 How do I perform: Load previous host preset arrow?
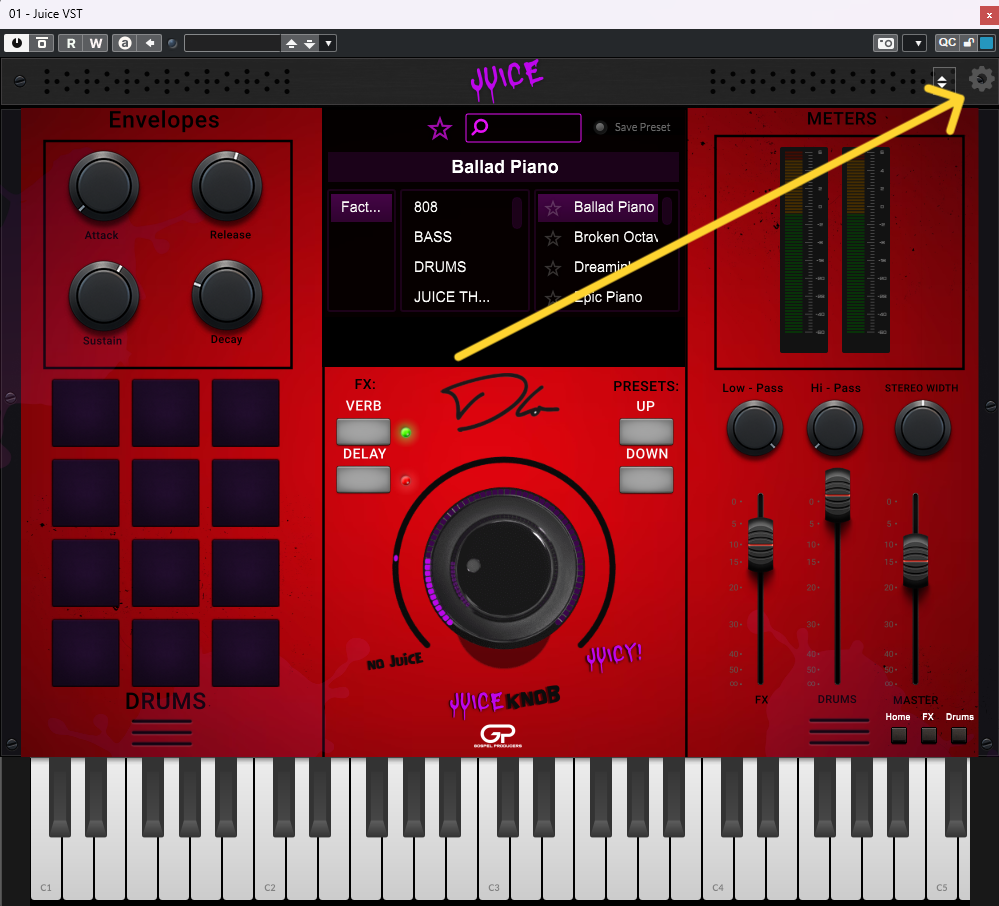[x=291, y=43]
